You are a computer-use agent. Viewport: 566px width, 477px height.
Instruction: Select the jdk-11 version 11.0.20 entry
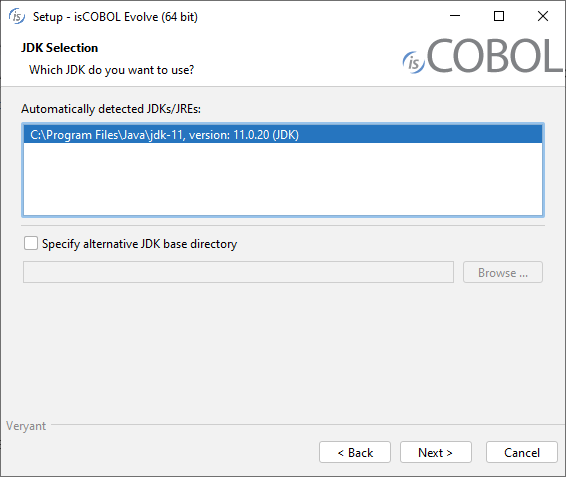click(x=283, y=135)
